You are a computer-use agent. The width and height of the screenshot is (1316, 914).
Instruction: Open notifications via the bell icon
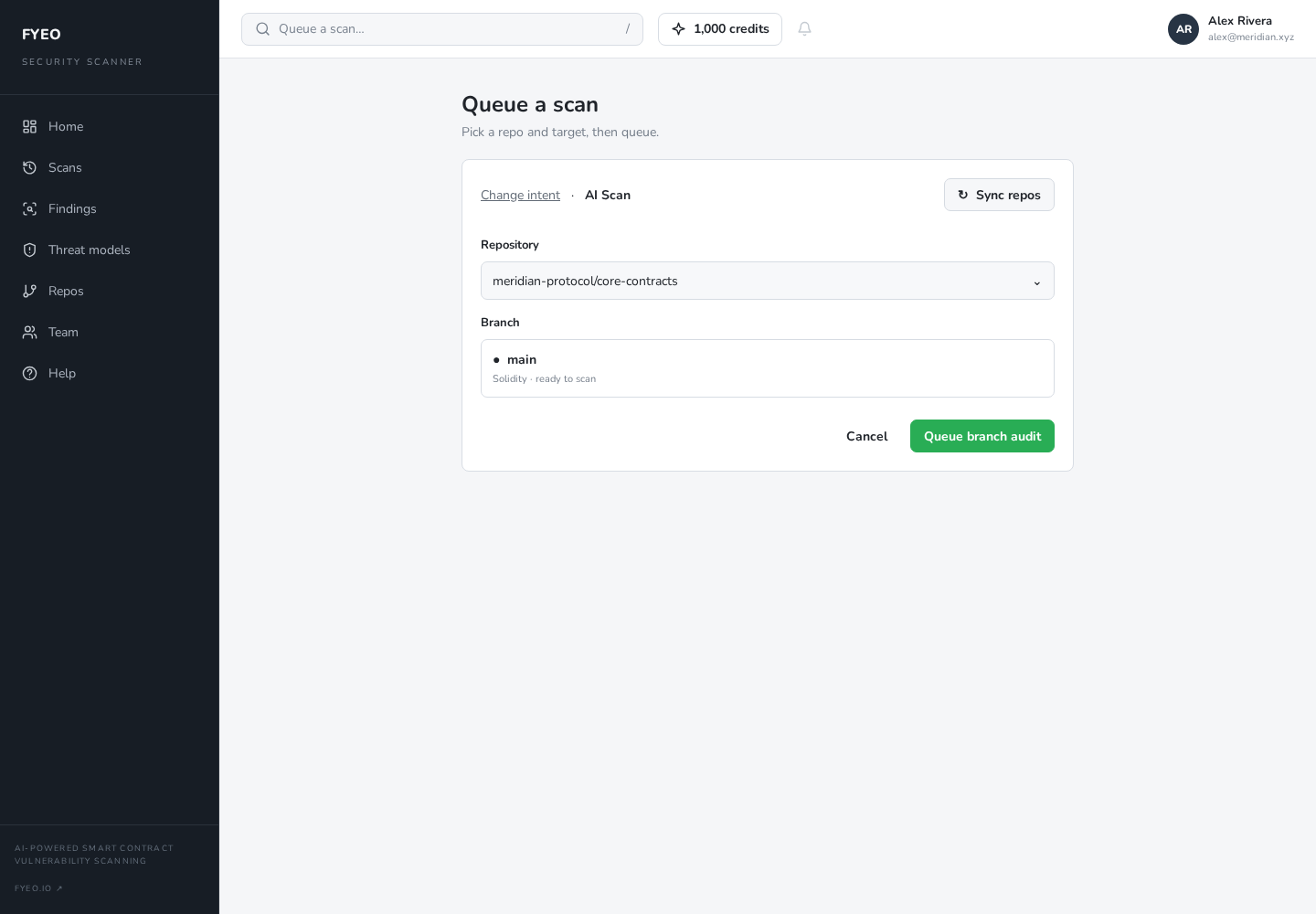[x=804, y=29]
